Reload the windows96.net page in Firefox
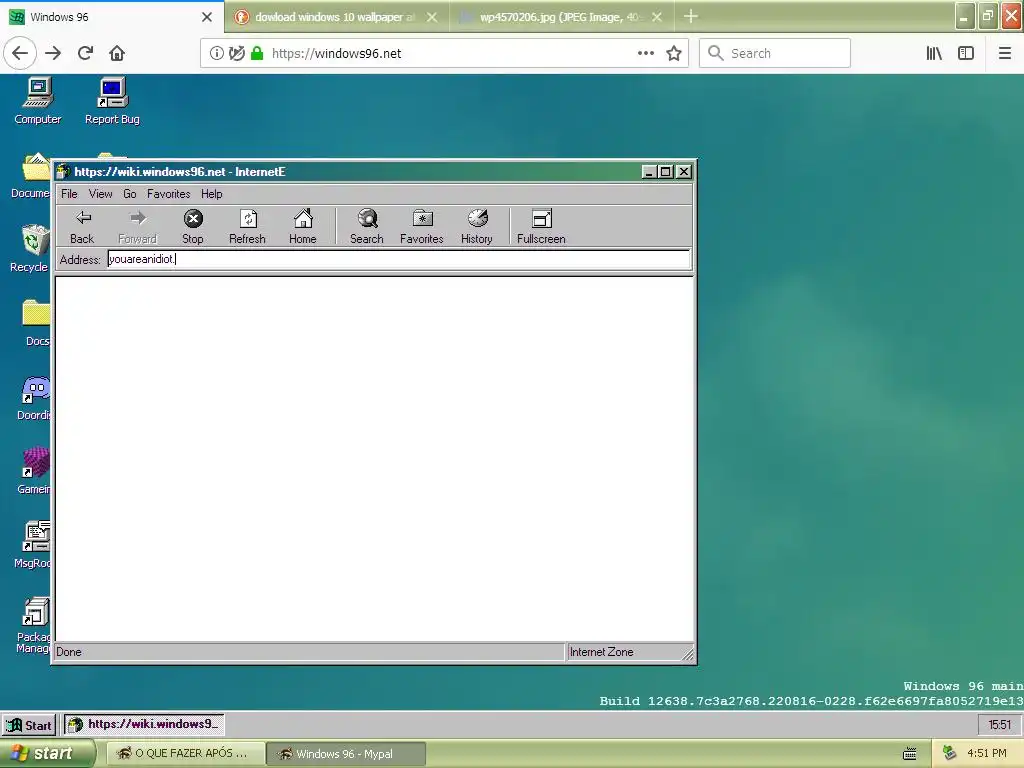This screenshot has width=1024, height=768. (86, 54)
